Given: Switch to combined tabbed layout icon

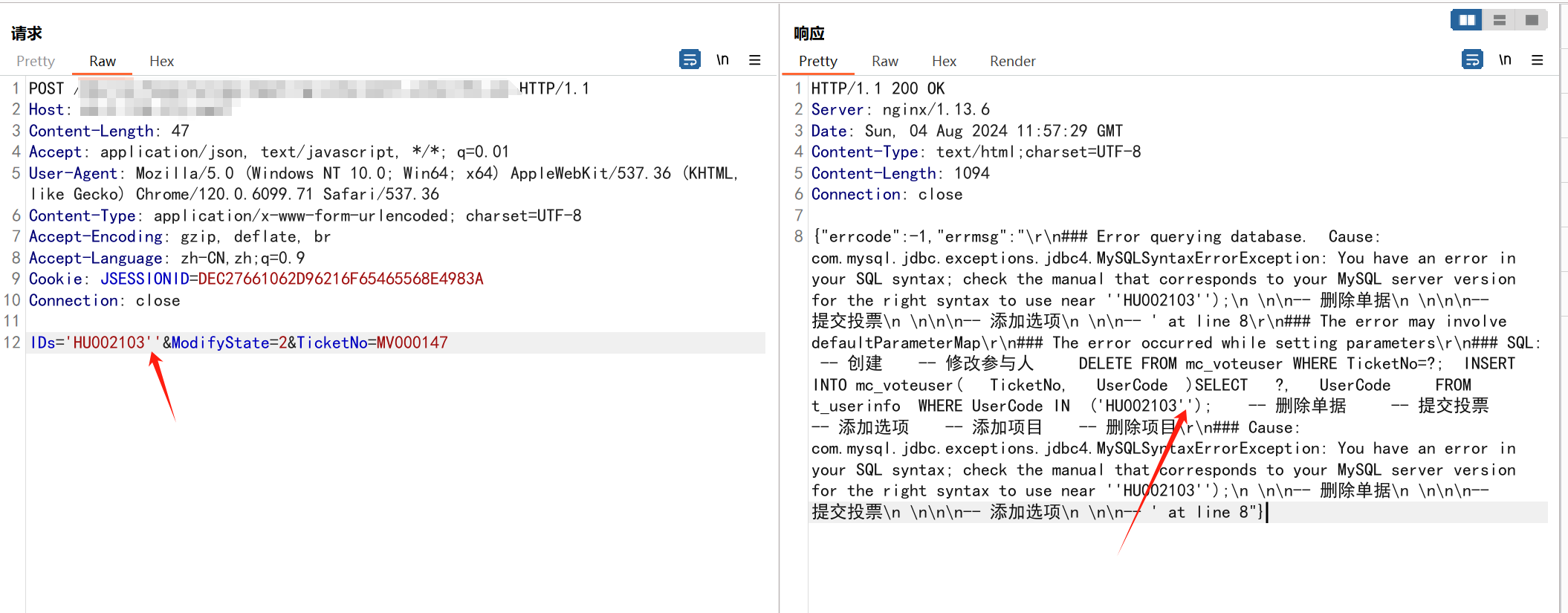Looking at the screenshot, I should click(x=1532, y=20).
